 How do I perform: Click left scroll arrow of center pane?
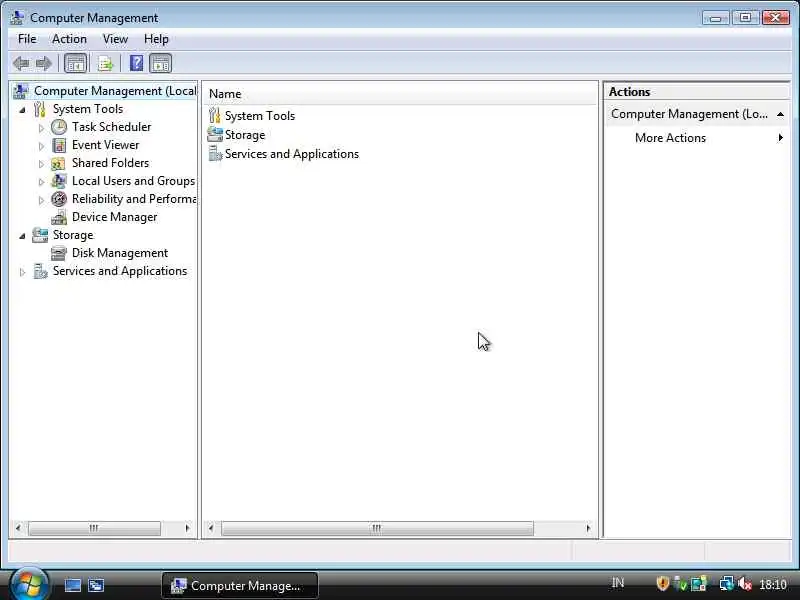click(x=211, y=528)
